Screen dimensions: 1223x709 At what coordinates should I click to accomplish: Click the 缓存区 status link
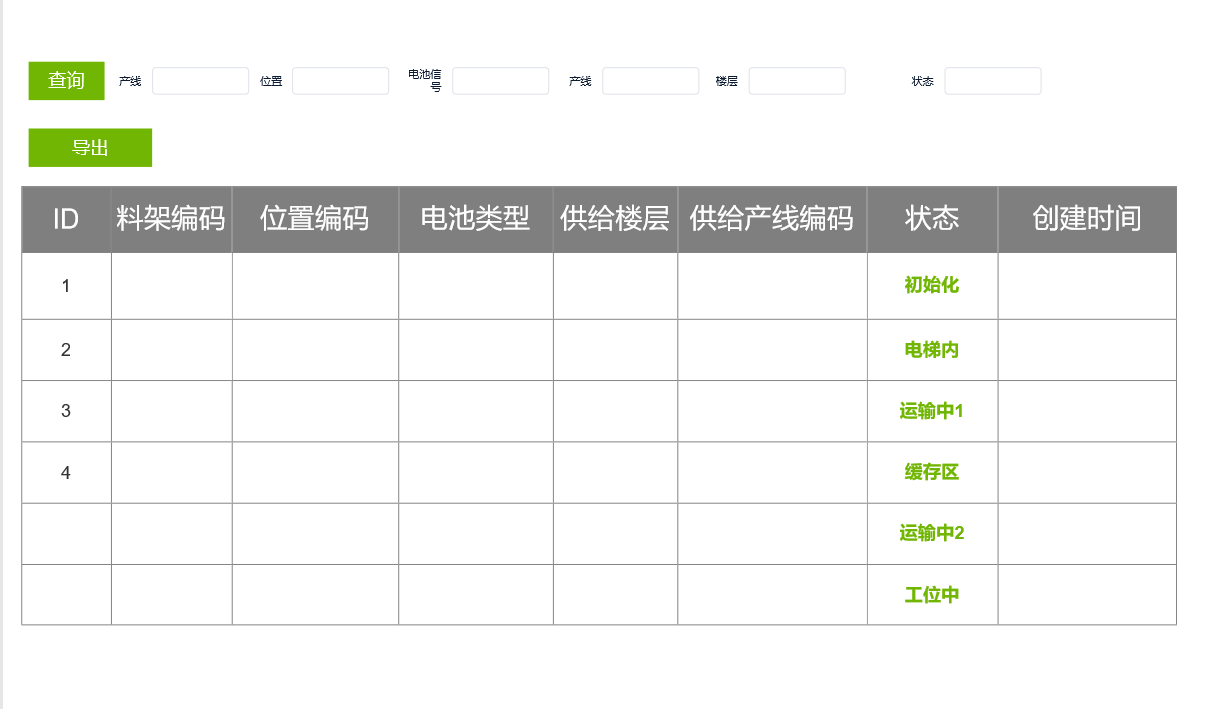[931, 472]
